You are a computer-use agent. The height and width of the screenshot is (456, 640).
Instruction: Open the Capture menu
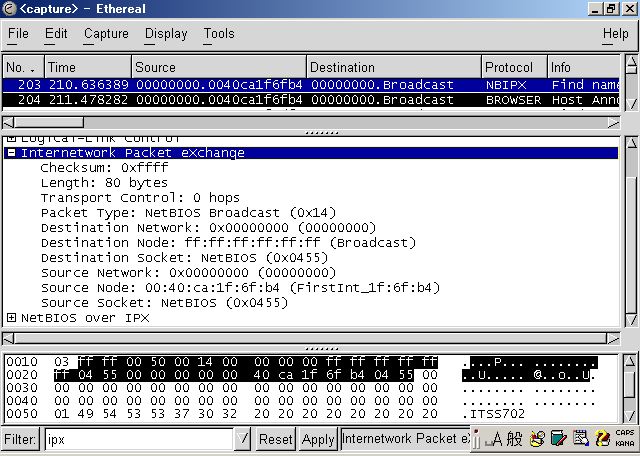coord(106,33)
